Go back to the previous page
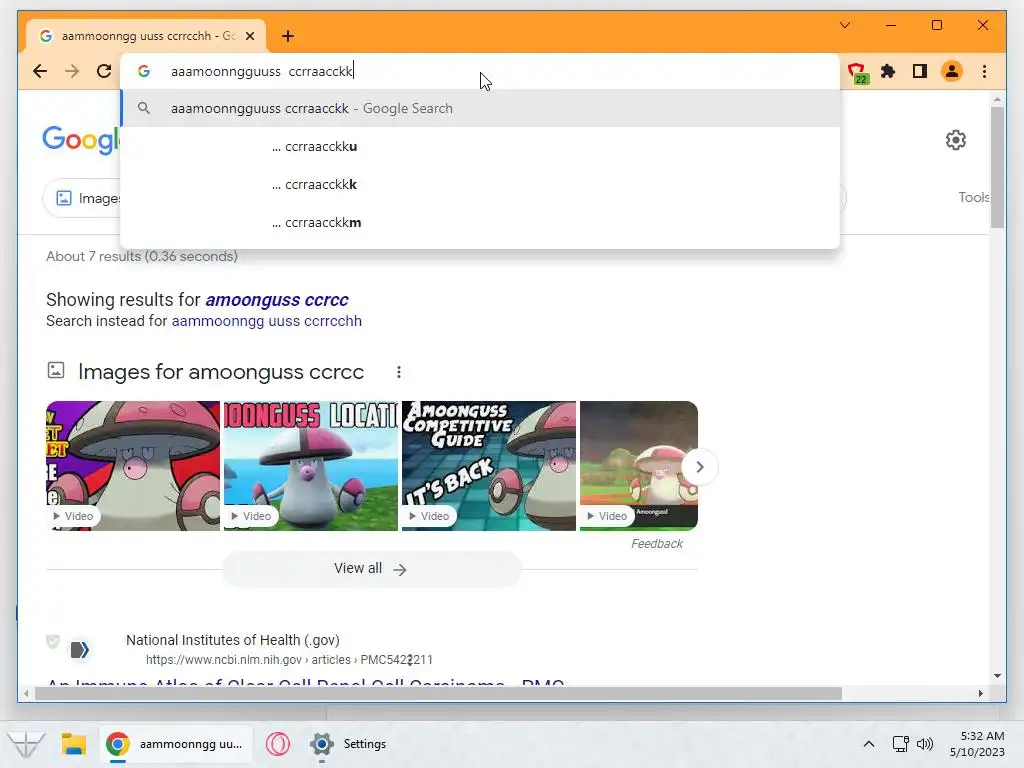 pyautogui.click(x=40, y=71)
